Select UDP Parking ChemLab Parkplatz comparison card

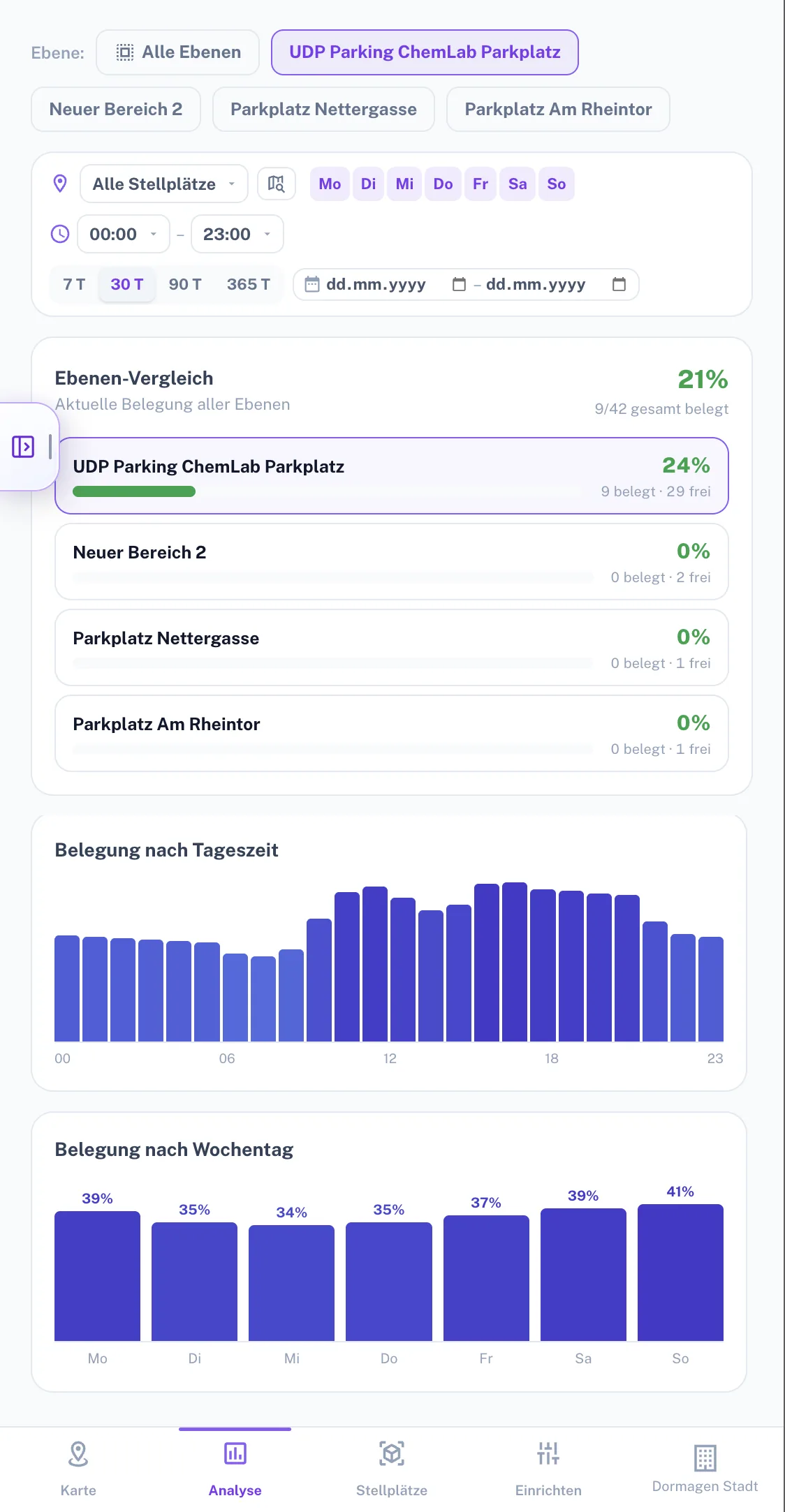point(392,476)
